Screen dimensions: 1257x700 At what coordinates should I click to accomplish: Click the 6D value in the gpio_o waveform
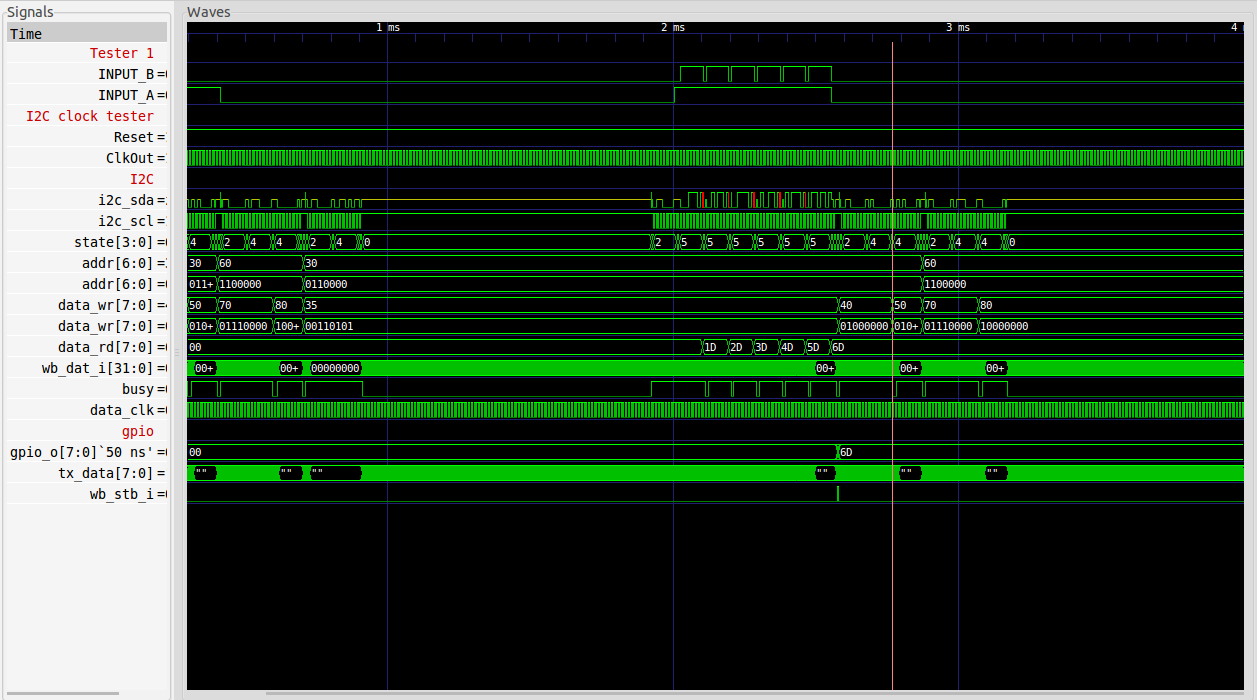point(846,452)
